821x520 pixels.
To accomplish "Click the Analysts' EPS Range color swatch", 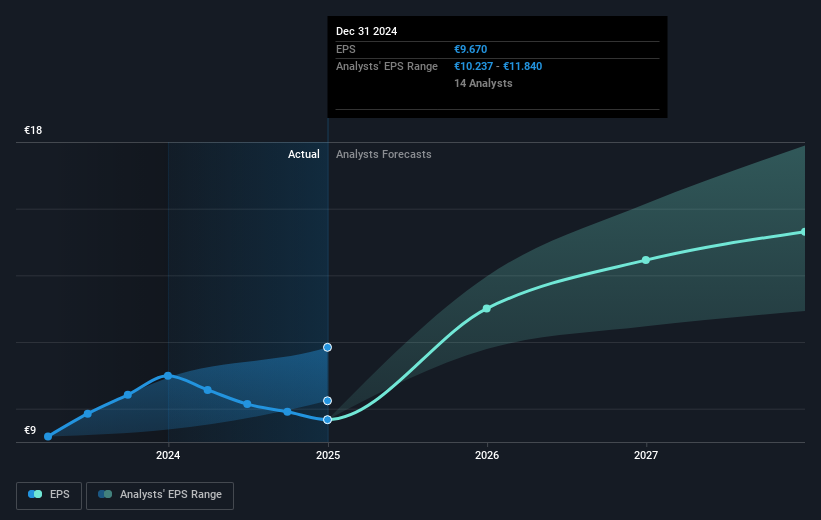I will coord(105,494).
